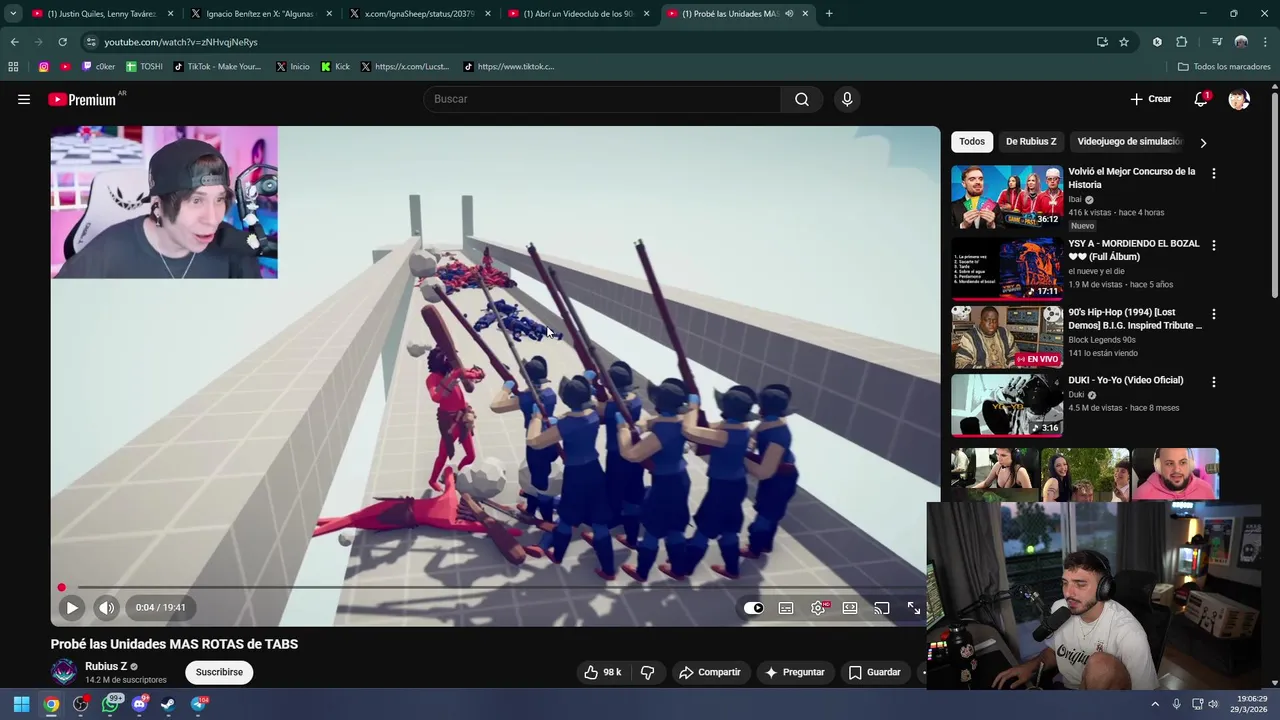Dislike the video with thumbs-down
Screen dimensions: 1280x720
coord(647,672)
